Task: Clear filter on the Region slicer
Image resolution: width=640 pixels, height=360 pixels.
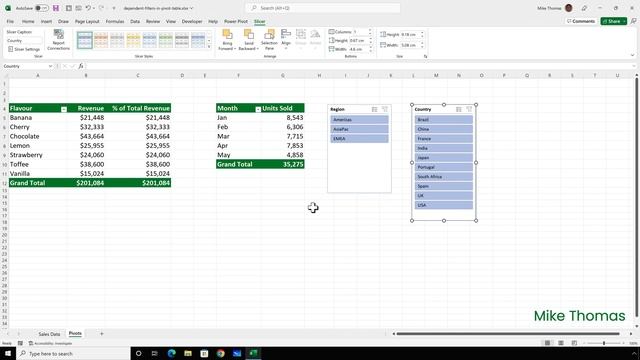Action: click(x=385, y=109)
